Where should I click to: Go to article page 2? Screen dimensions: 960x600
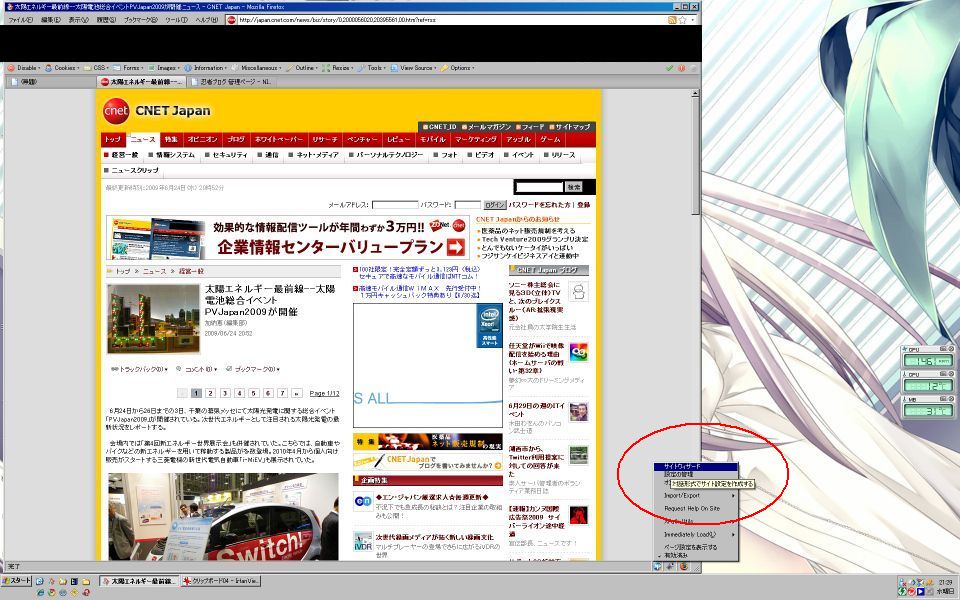210,393
